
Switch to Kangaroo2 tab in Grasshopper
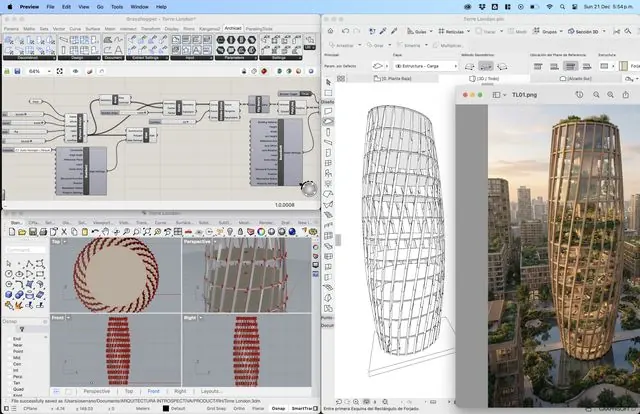click(x=210, y=29)
